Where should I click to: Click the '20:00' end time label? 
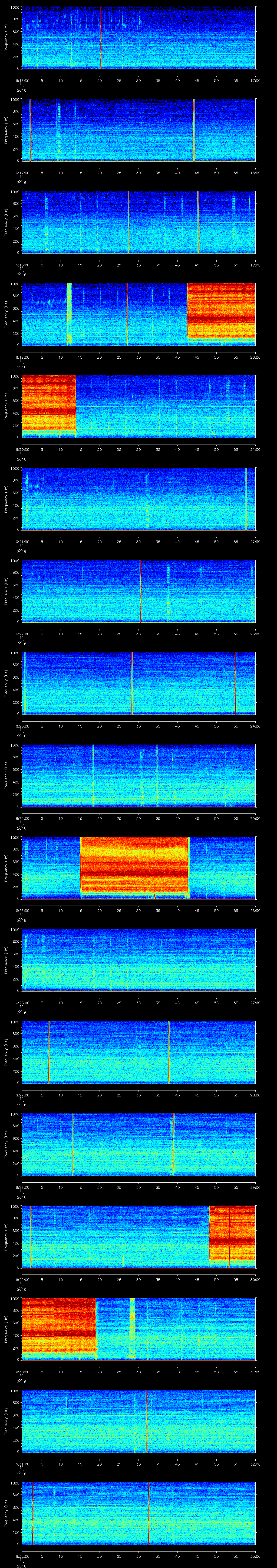point(255,357)
